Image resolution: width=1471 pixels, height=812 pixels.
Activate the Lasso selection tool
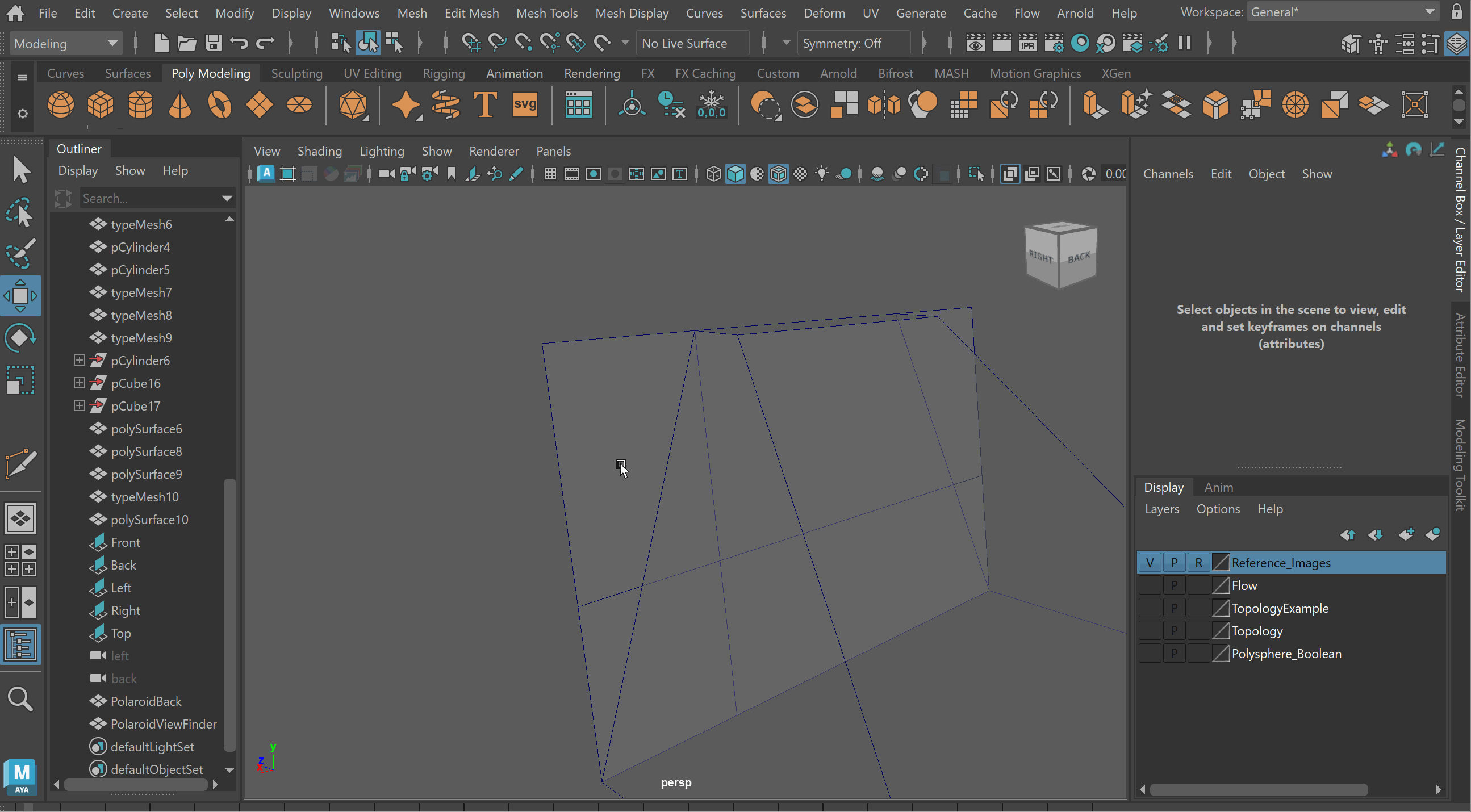tap(20, 212)
